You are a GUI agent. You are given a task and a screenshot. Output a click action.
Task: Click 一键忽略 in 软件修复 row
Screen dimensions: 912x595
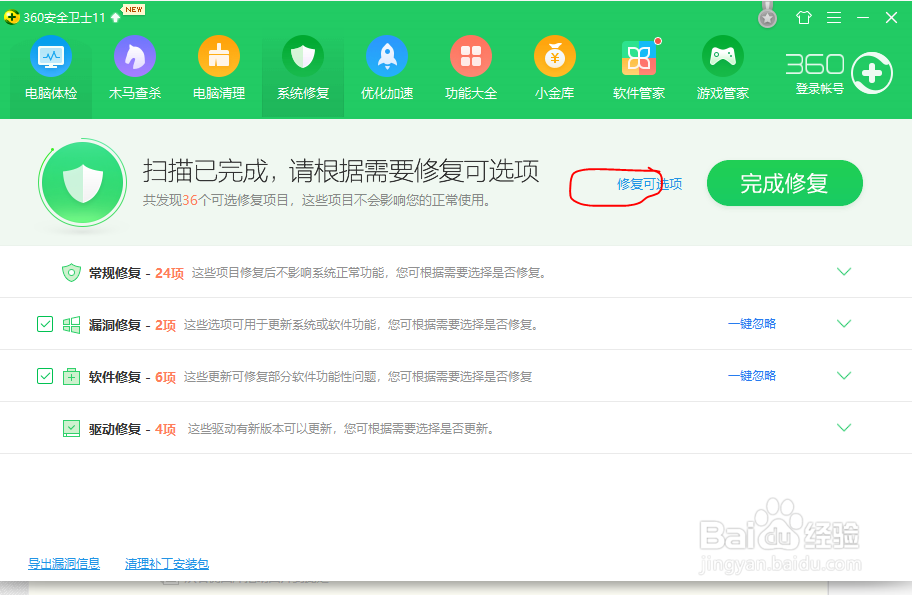(x=752, y=376)
